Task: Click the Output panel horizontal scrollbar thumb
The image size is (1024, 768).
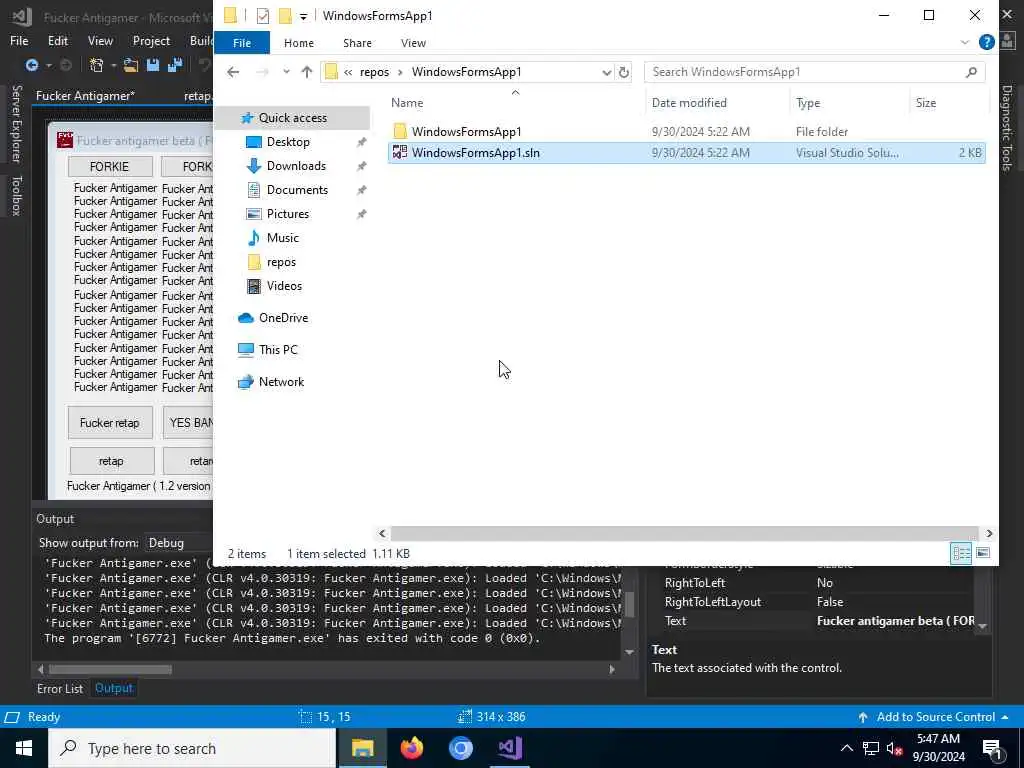Action: point(110,669)
